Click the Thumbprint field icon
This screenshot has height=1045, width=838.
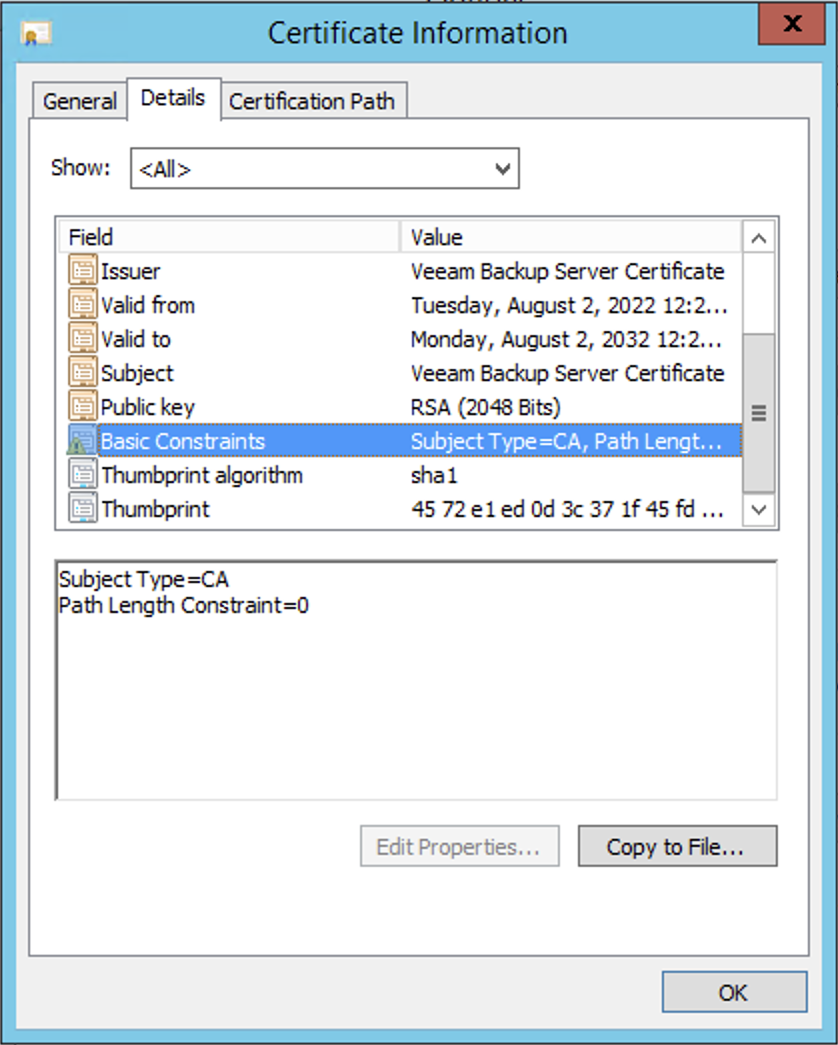(x=83, y=509)
